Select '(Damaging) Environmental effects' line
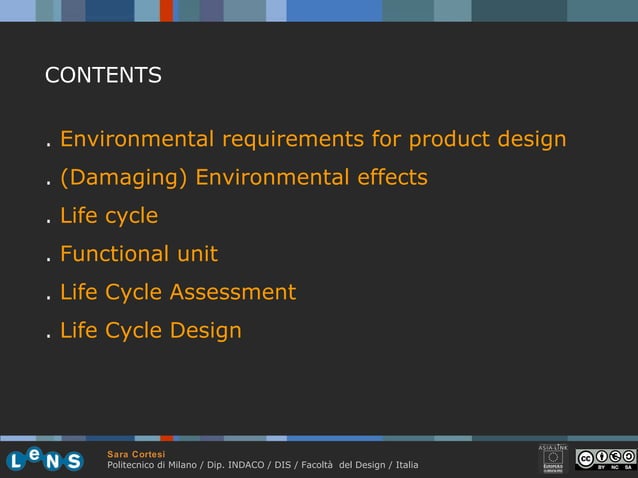638x478 pixels. click(x=244, y=178)
